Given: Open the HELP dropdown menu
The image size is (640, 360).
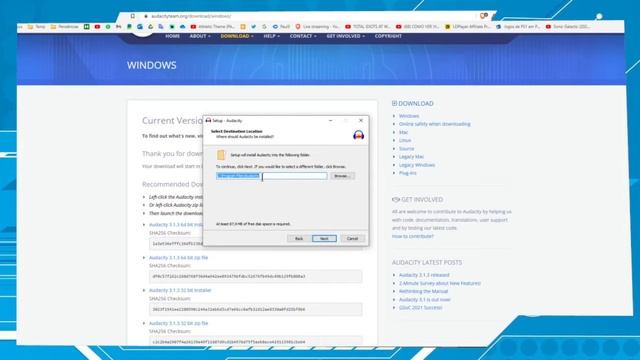Looking at the screenshot, I should pos(271,36).
